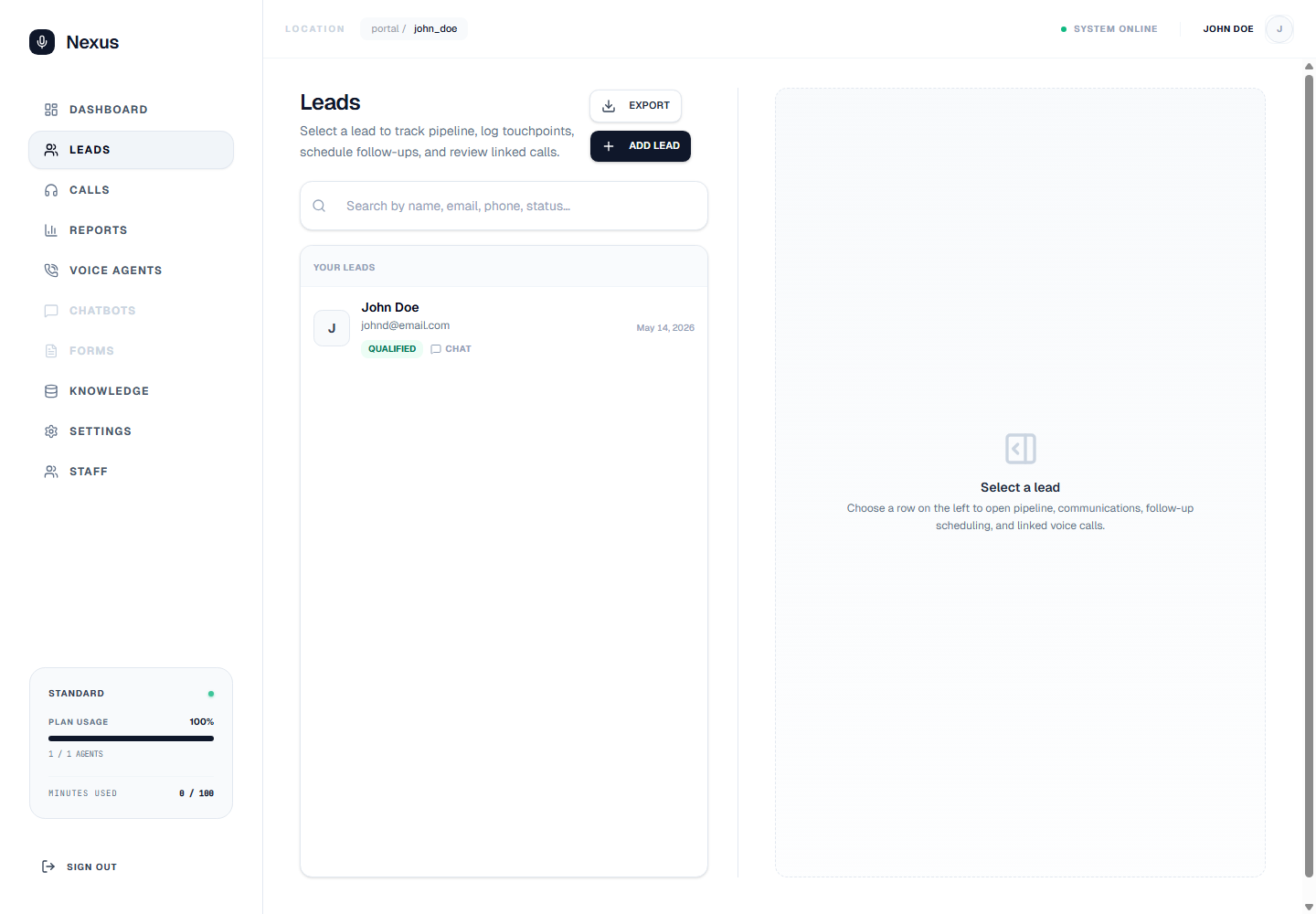The width and height of the screenshot is (1316, 914).
Task: Click the panel icon above Select a lead
Action: 1020,449
